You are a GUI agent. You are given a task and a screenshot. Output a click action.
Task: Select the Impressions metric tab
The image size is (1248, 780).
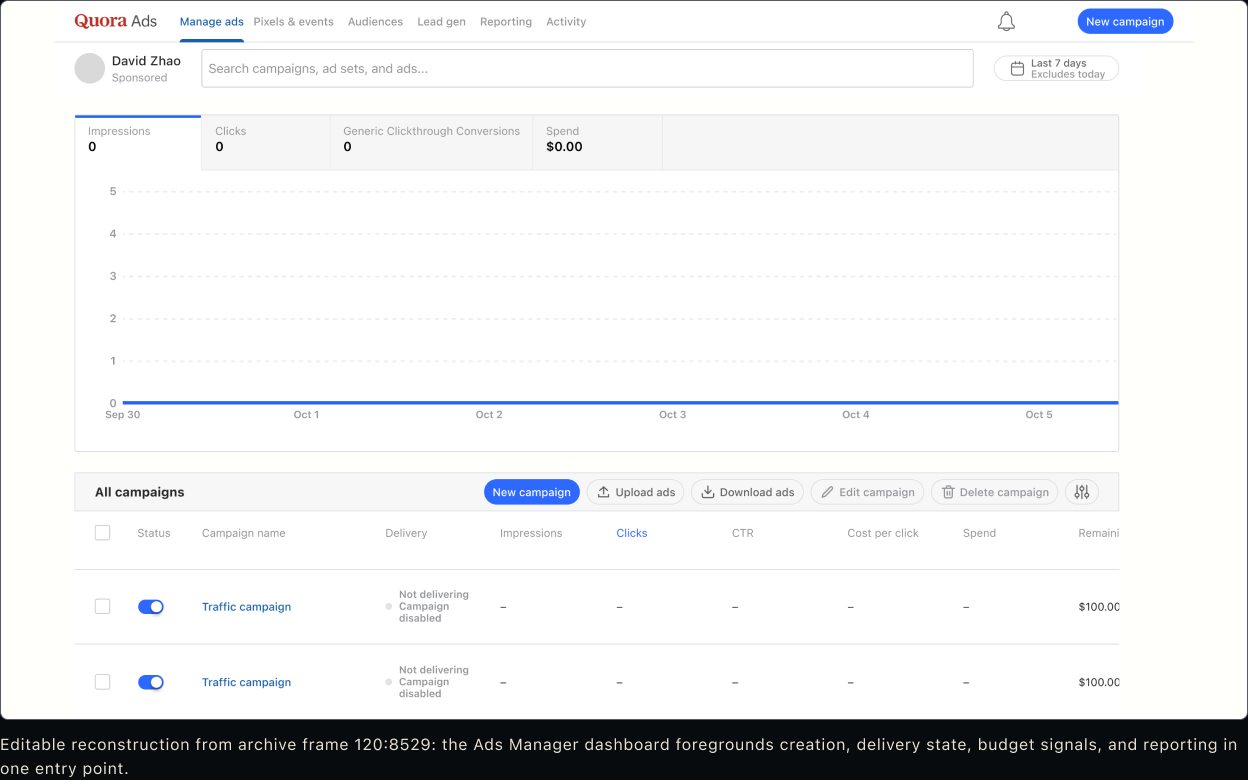click(x=138, y=142)
